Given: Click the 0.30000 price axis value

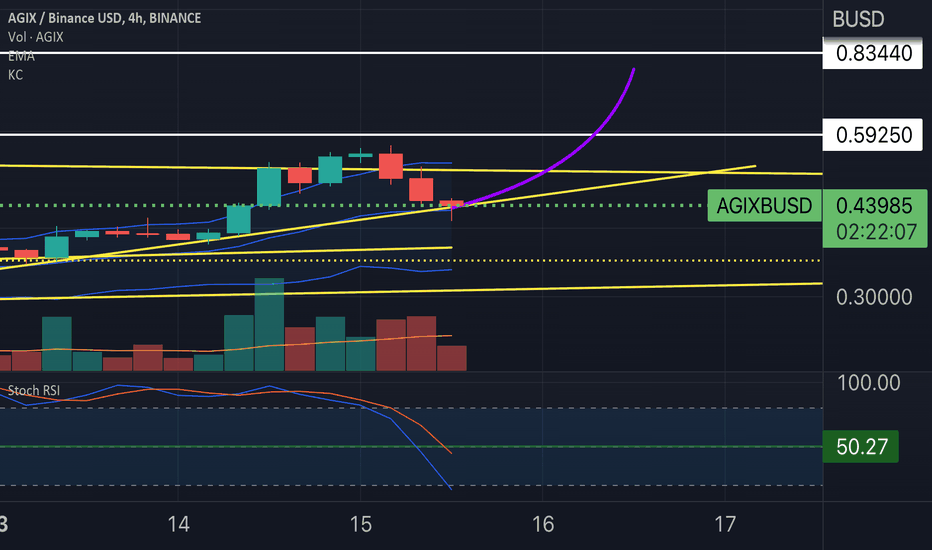Looking at the screenshot, I should coord(874,297).
